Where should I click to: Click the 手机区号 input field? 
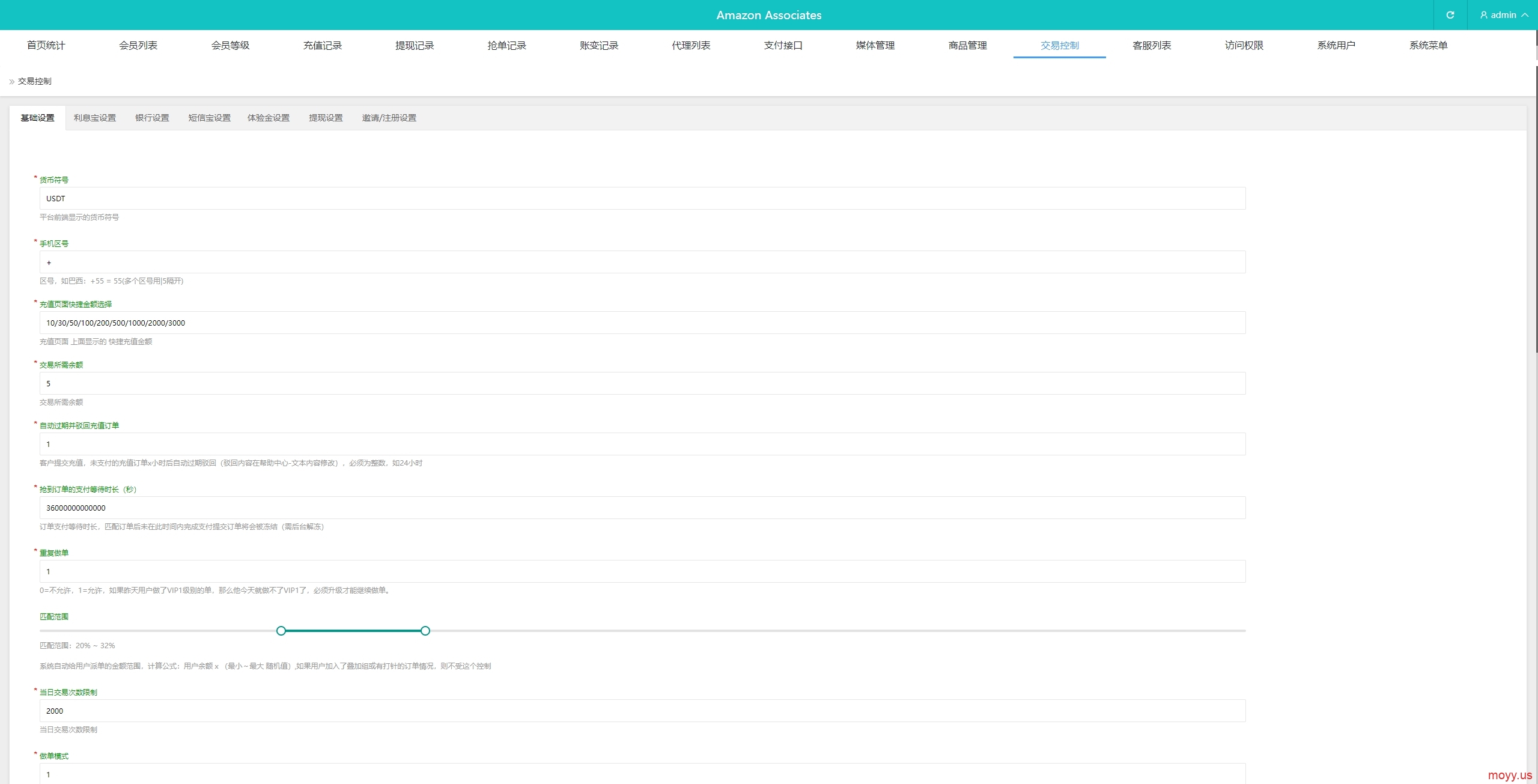click(x=642, y=262)
